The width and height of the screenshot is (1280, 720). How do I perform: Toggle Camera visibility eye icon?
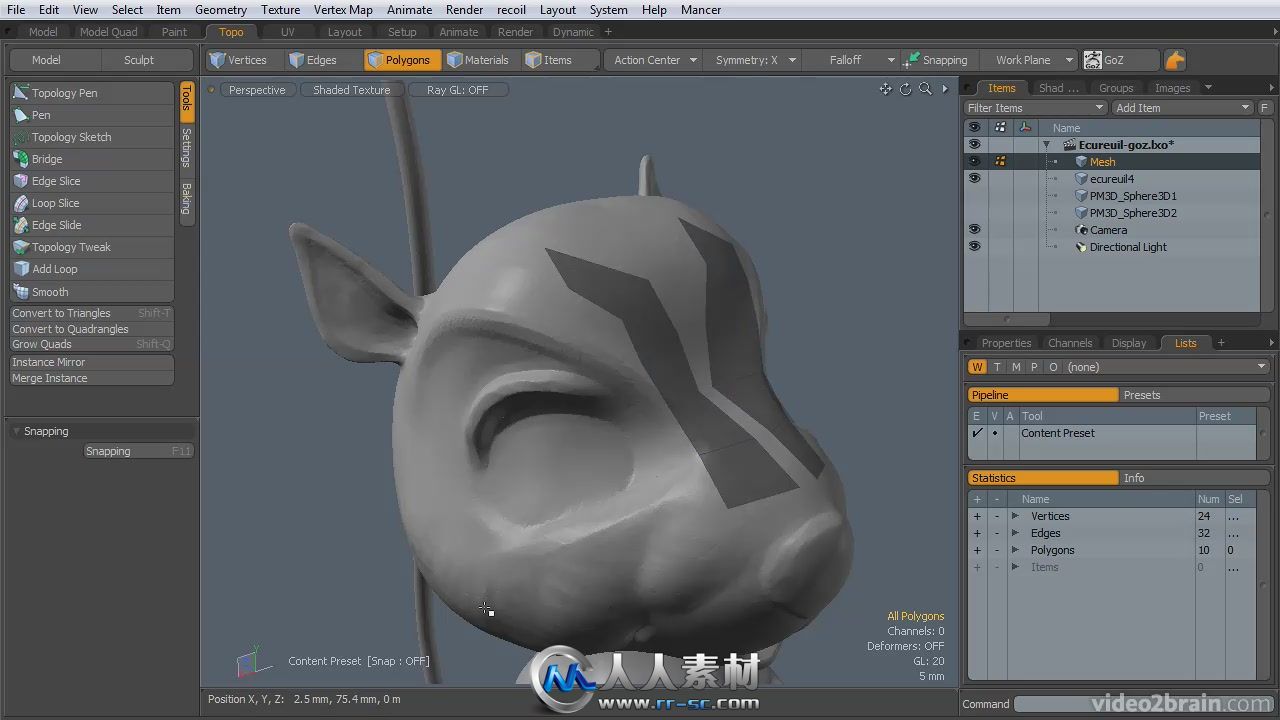point(974,230)
